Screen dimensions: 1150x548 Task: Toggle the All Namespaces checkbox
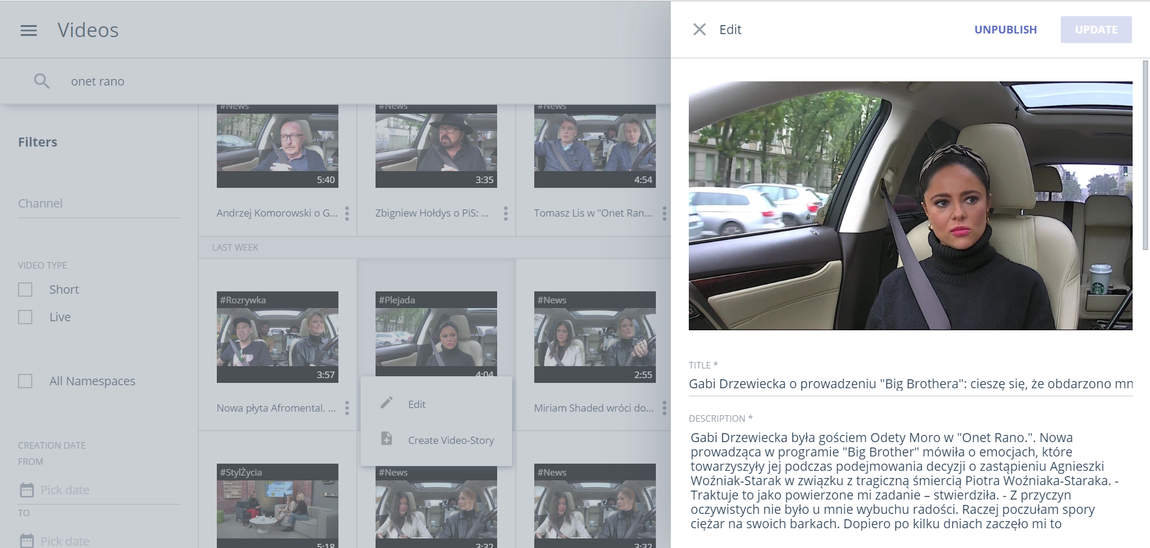pos(25,381)
